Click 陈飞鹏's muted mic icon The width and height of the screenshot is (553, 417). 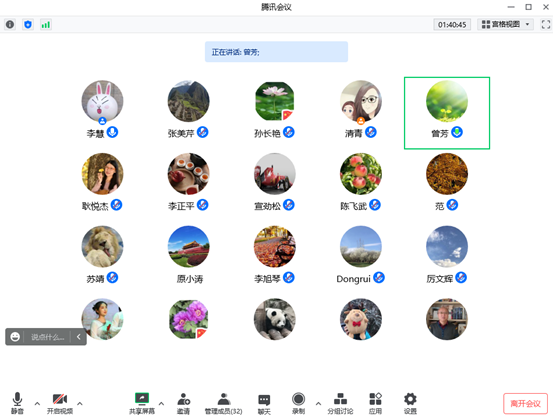point(375,205)
